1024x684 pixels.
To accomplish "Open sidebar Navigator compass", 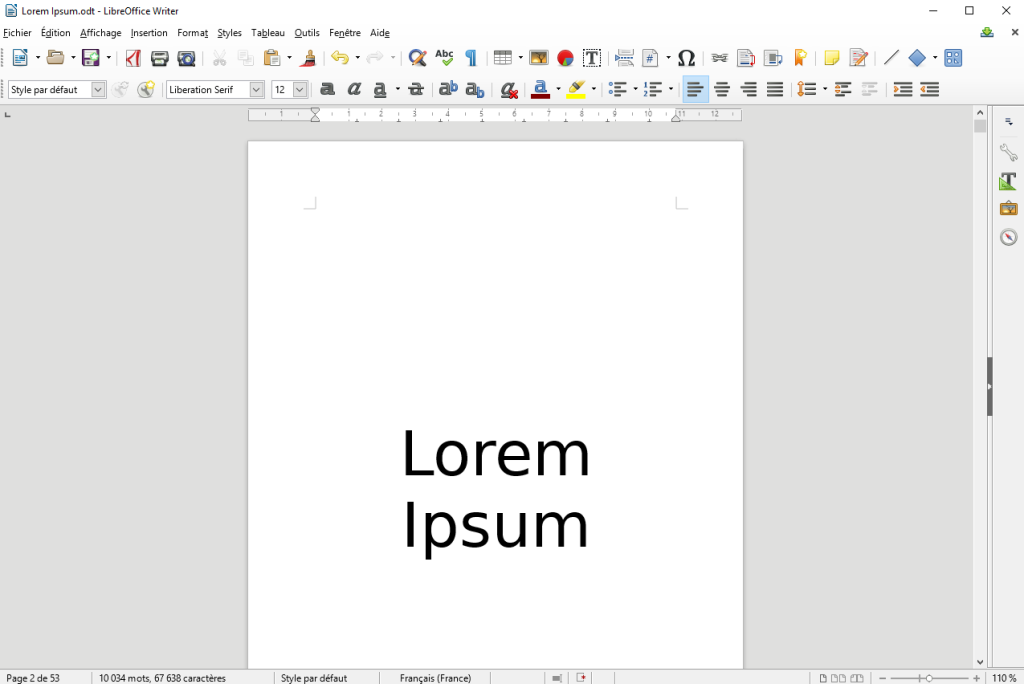I will point(1008,237).
